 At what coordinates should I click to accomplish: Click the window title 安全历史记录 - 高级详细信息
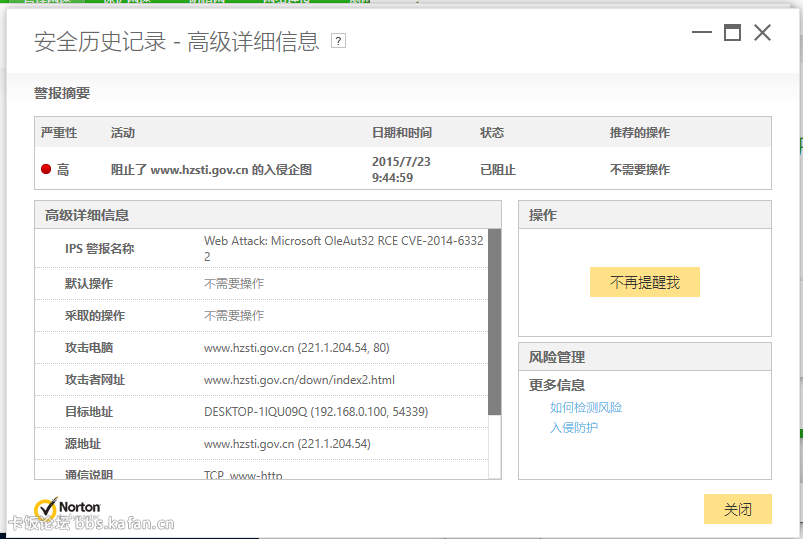tap(177, 42)
